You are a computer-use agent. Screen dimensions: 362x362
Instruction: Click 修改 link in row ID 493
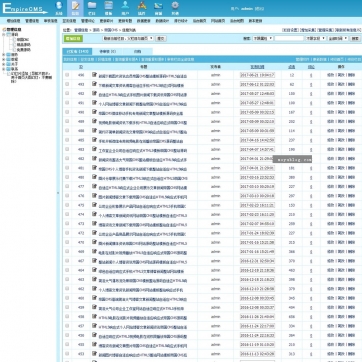[x=330, y=84]
